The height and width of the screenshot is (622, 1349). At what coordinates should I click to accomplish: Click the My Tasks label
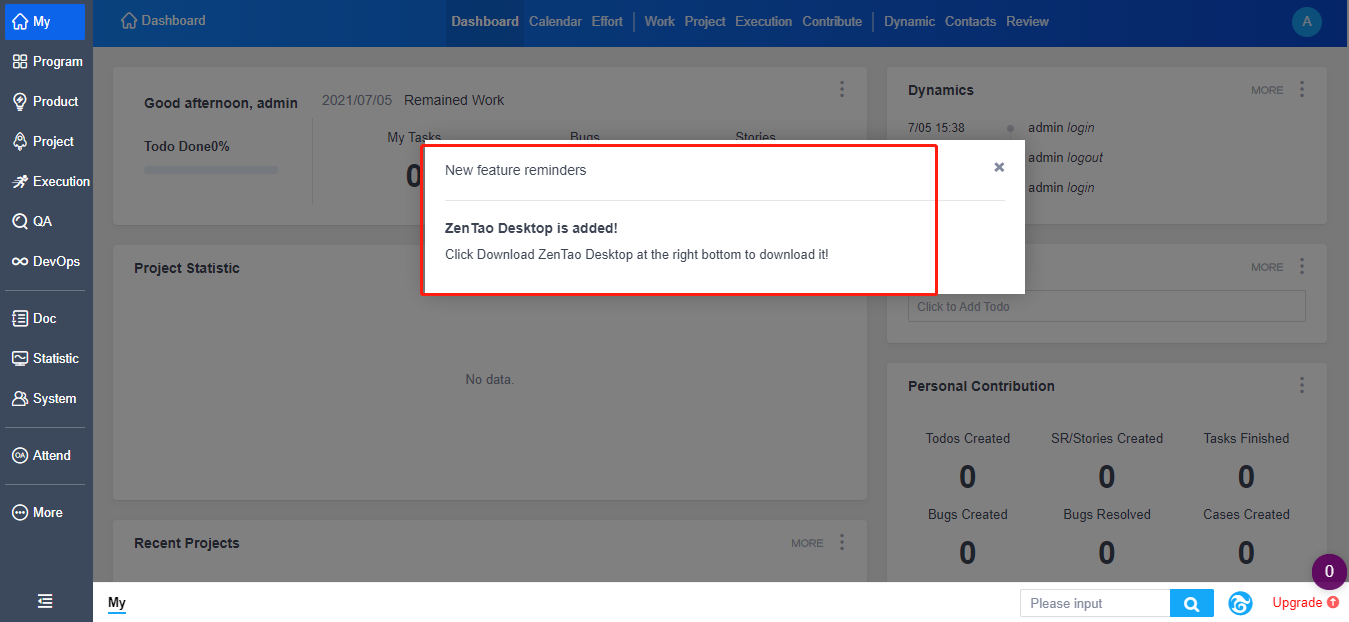pos(414,137)
